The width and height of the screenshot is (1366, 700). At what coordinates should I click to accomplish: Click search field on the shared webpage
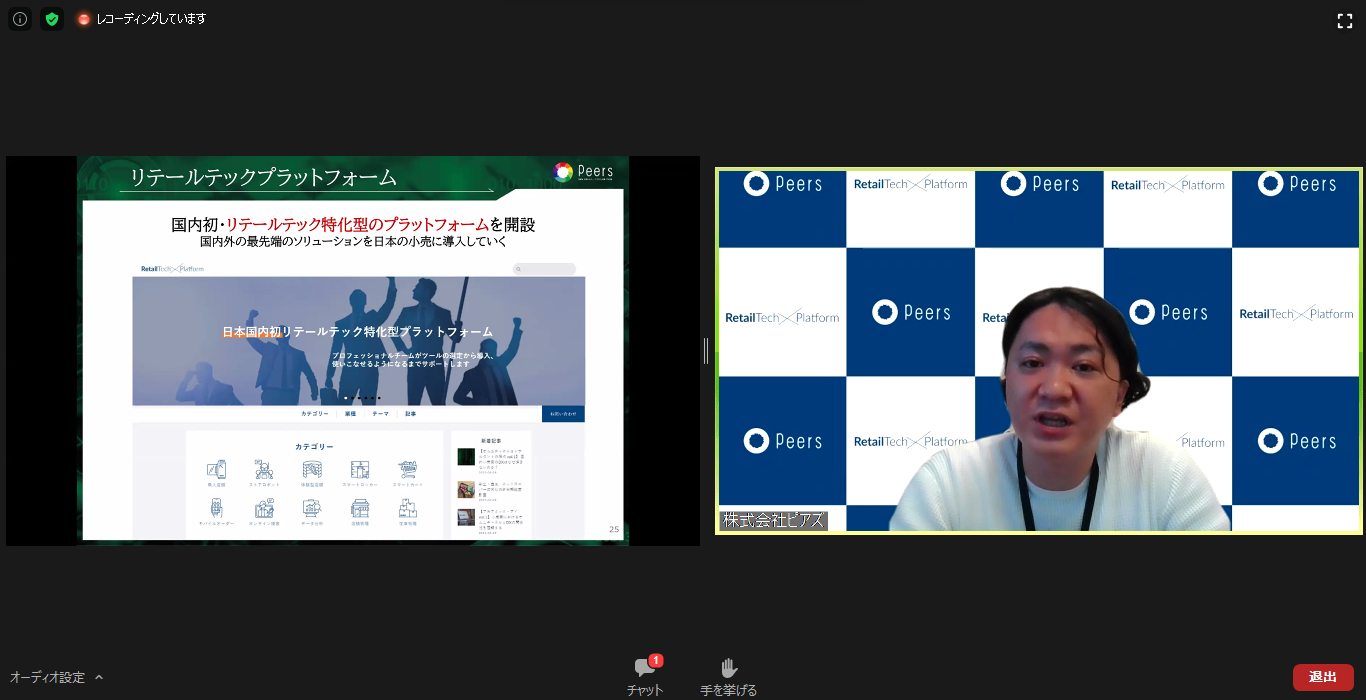click(x=545, y=269)
